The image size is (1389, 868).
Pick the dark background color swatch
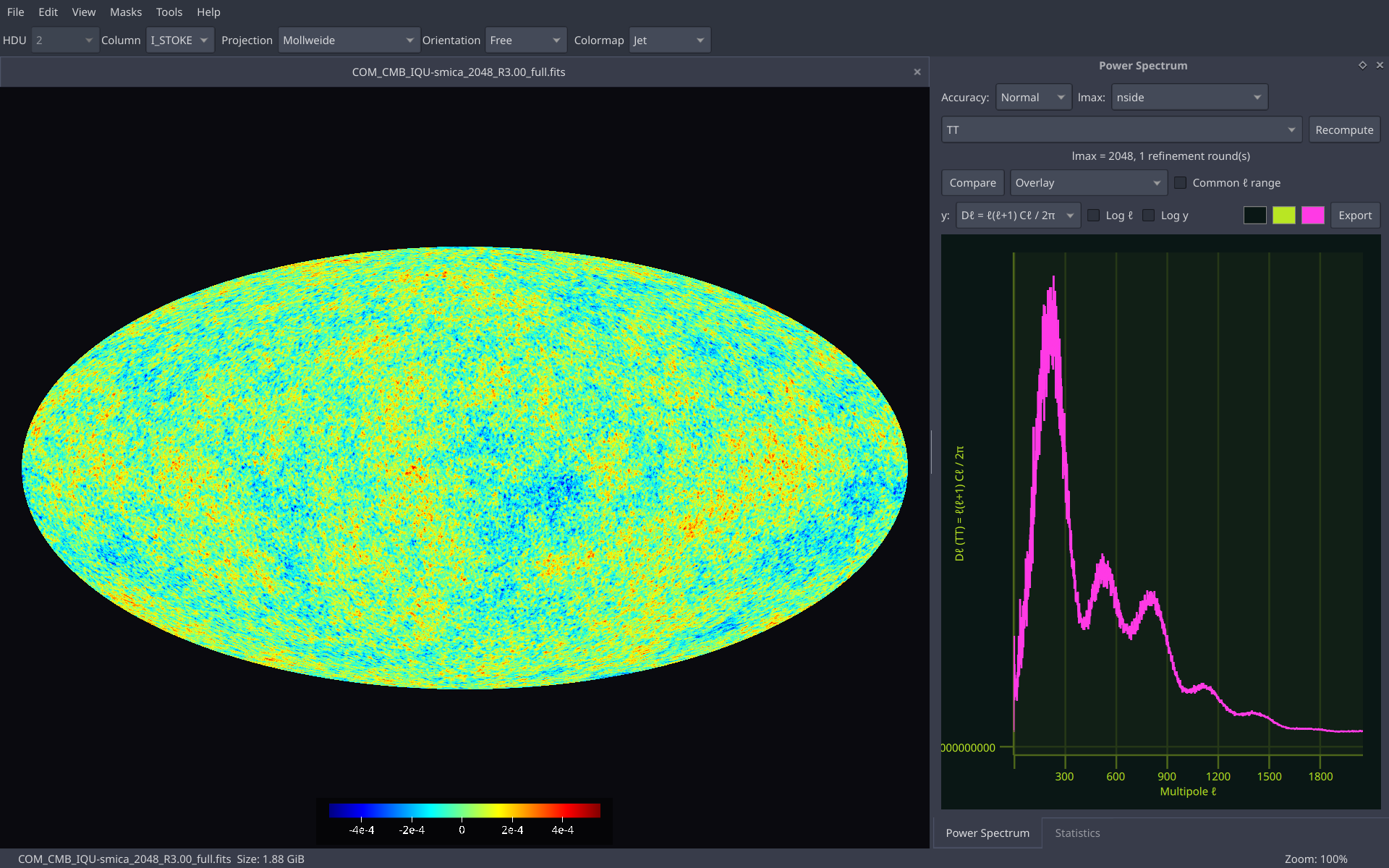pos(1255,216)
